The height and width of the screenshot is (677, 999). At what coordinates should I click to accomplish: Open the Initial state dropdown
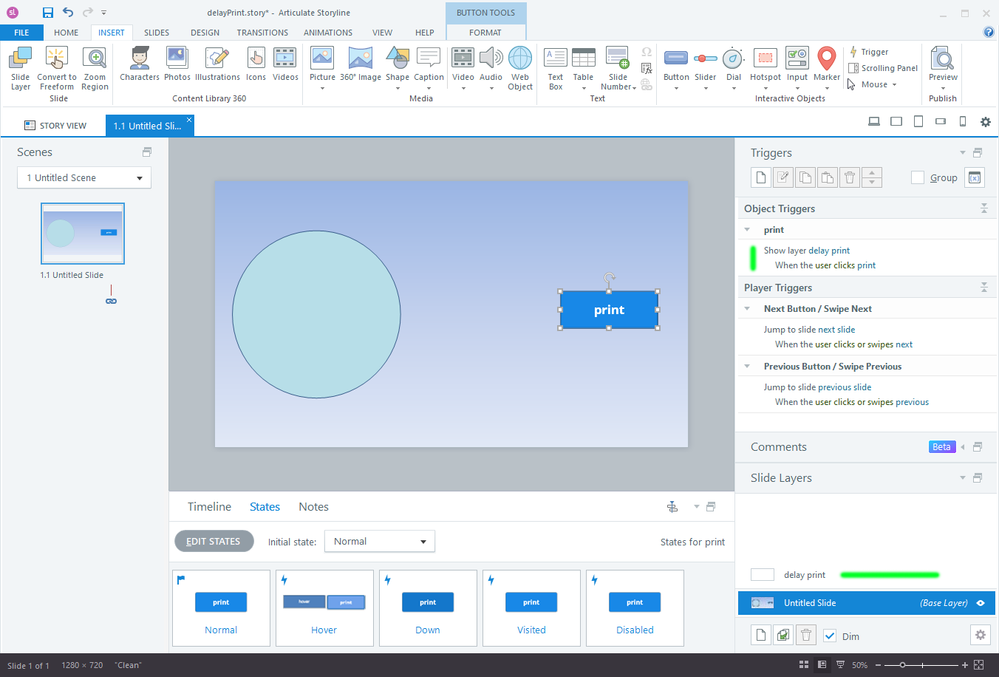click(379, 542)
